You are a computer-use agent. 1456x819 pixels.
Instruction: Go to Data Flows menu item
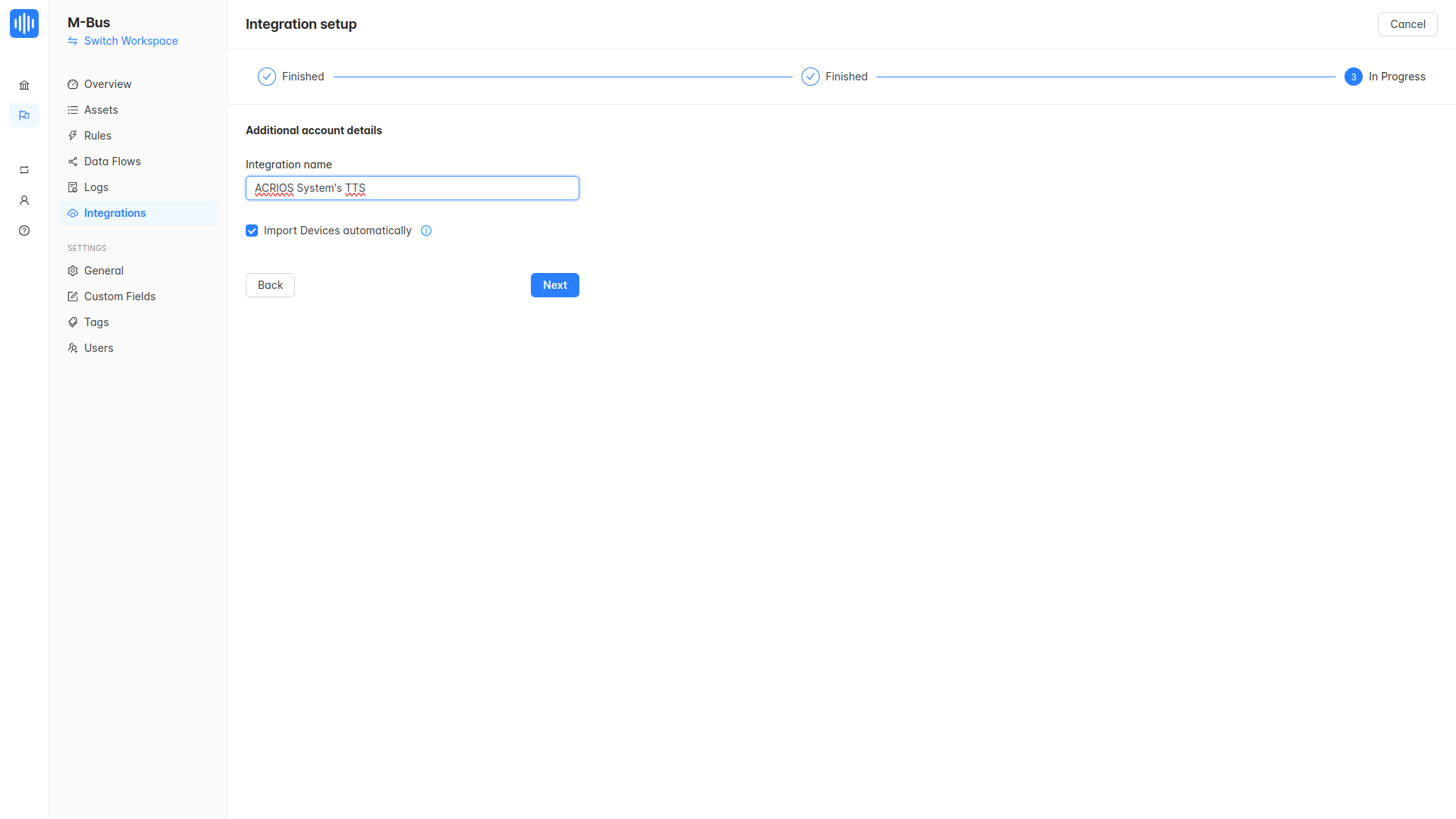click(x=112, y=162)
